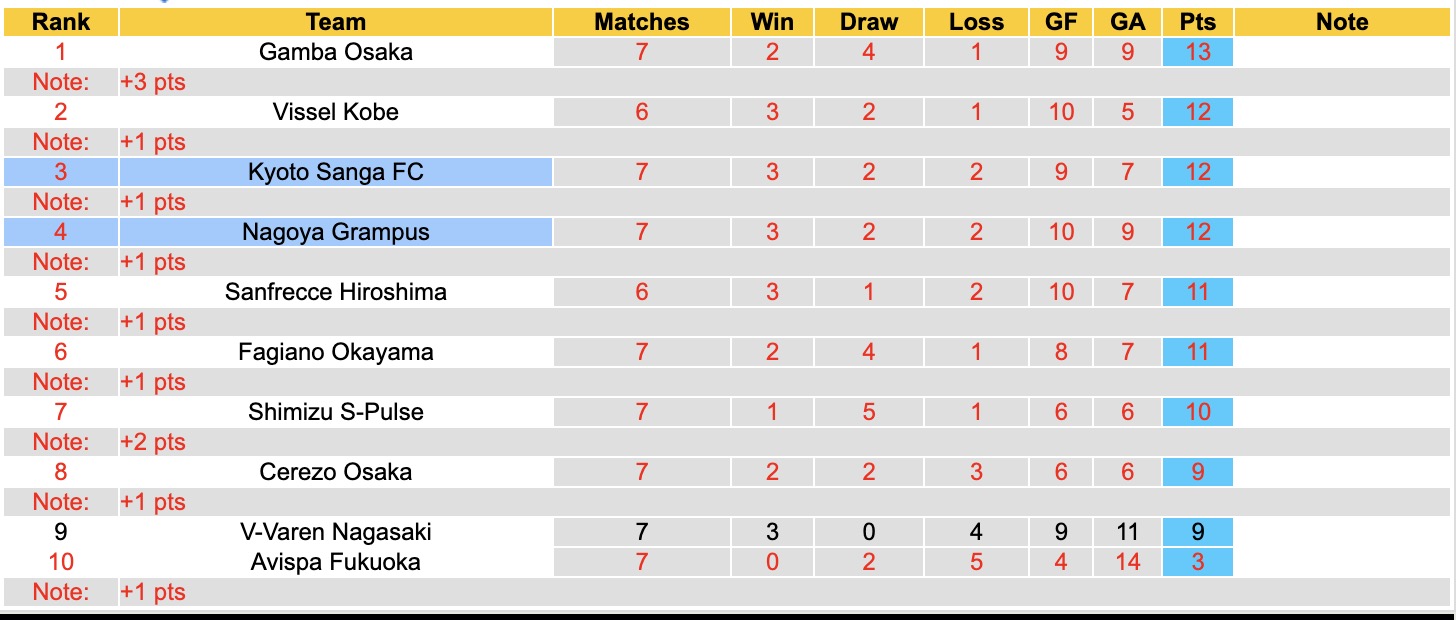Viewport: 1456px width, 620px height.
Task: Select the Shimizu S-Pulse team name
Action: click(x=336, y=412)
